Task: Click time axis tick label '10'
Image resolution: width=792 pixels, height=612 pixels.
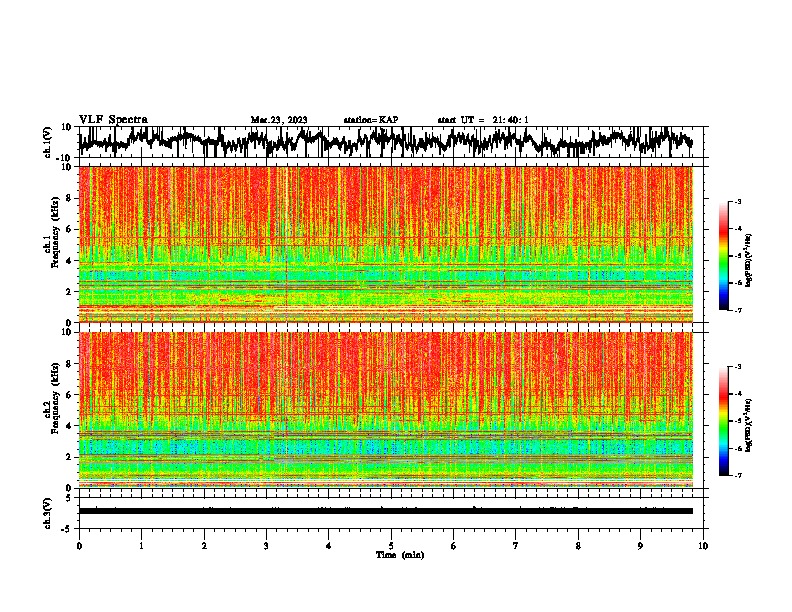Action: (x=703, y=546)
